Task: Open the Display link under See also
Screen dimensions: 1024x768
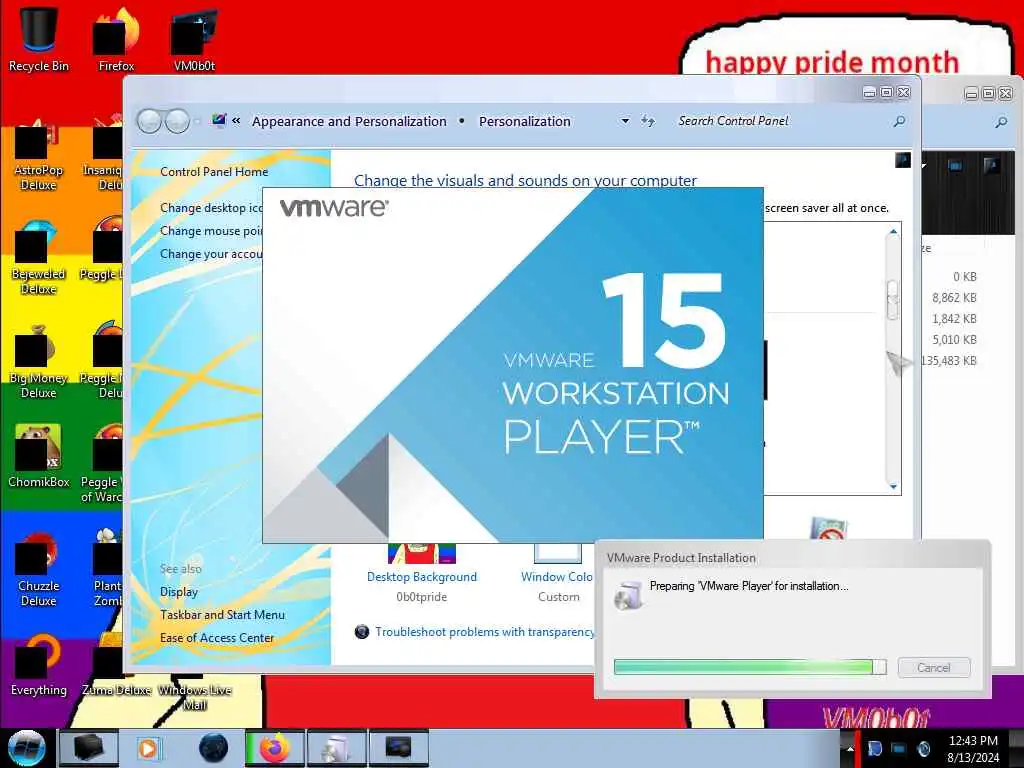Action: coord(179,592)
